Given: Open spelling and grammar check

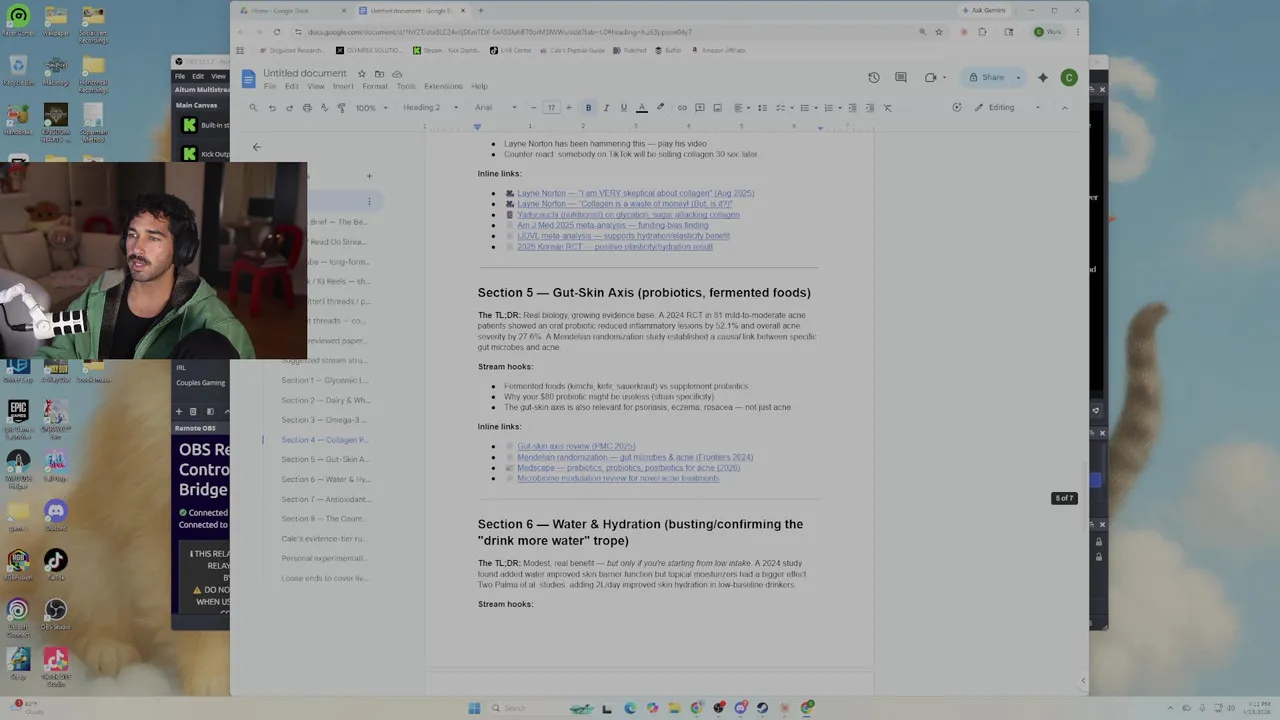Looking at the screenshot, I should 324,108.
